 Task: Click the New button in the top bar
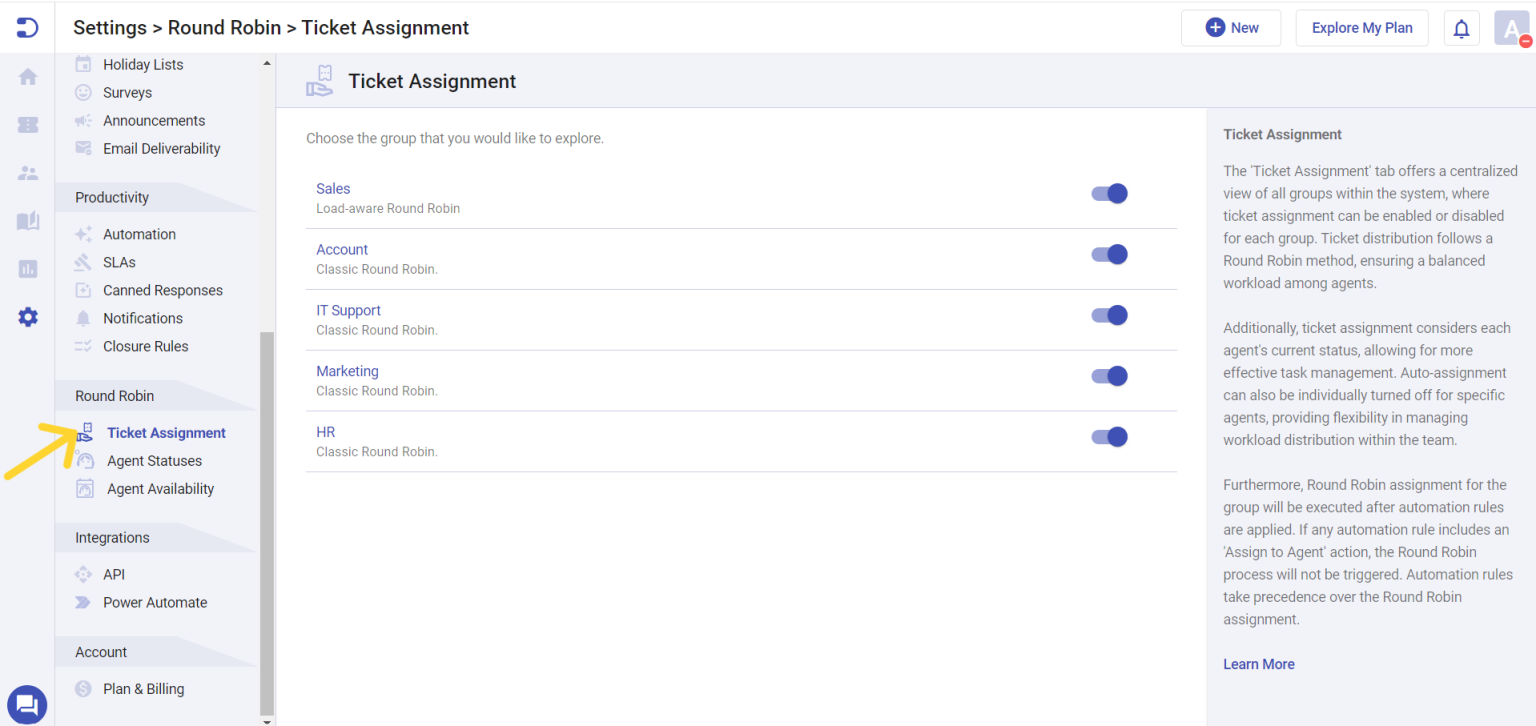tap(1231, 27)
